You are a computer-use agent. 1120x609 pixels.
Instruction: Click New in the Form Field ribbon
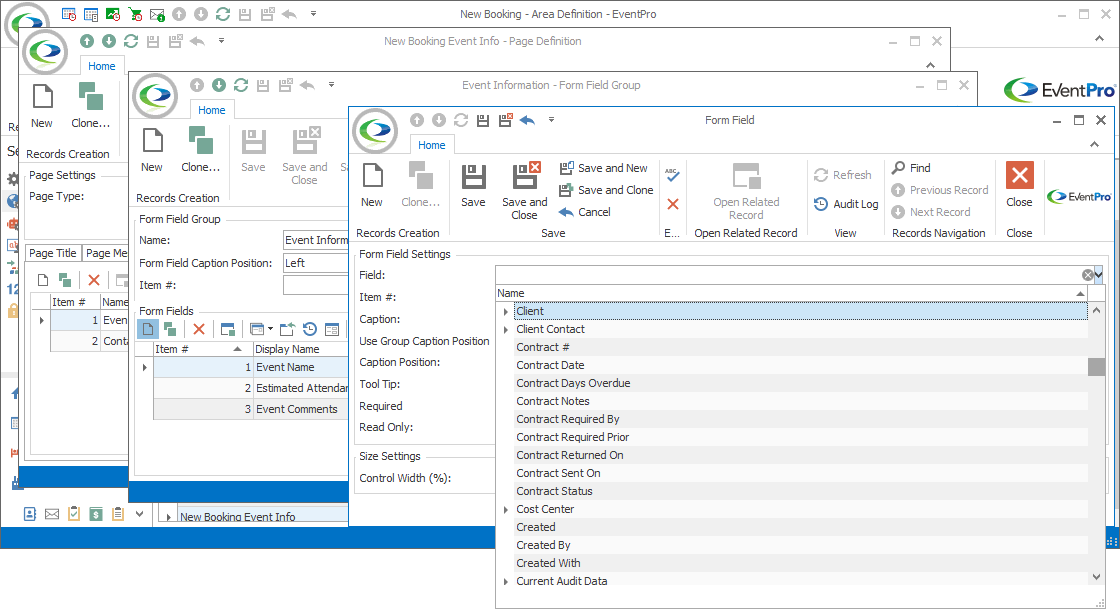tap(371, 186)
